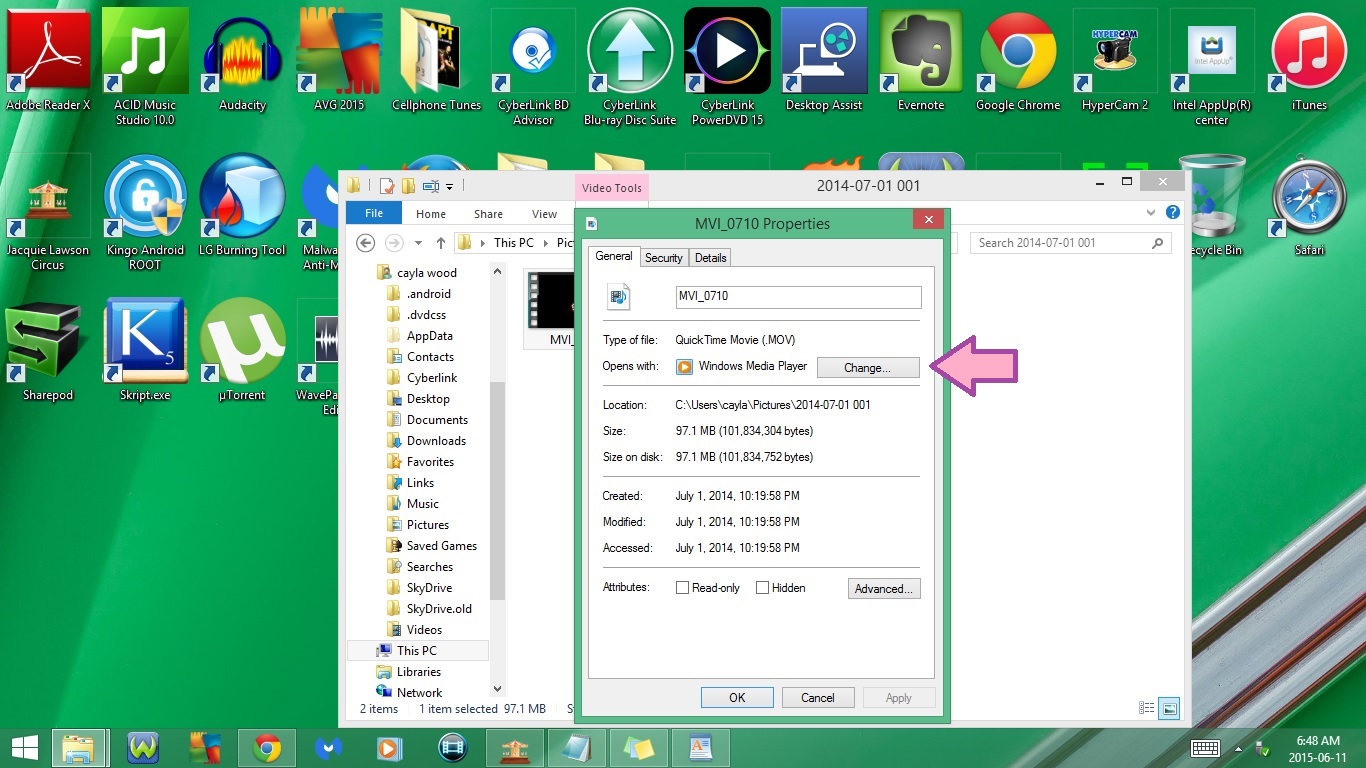Viewport: 1366px width, 768px height.
Task: Open Google Chrome desktop shortcut
Action: pos(1018,60)
